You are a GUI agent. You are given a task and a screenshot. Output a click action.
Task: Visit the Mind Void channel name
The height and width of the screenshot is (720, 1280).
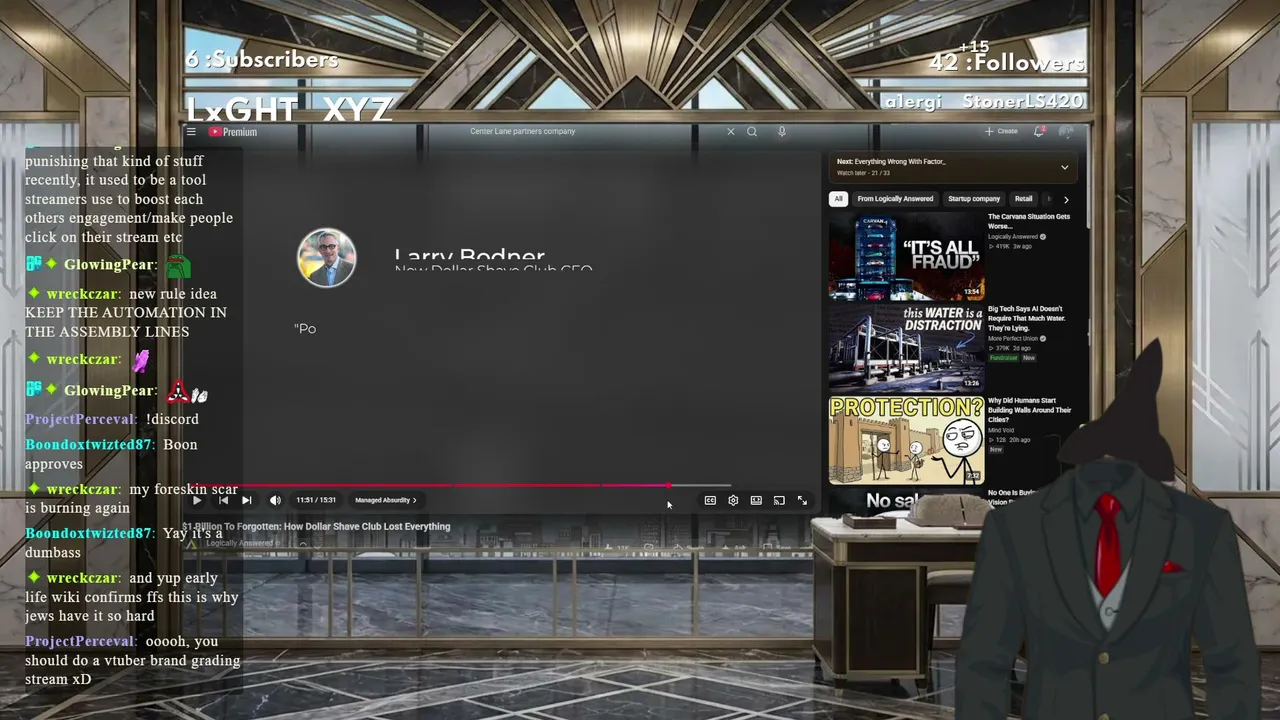click(1001, 431)
